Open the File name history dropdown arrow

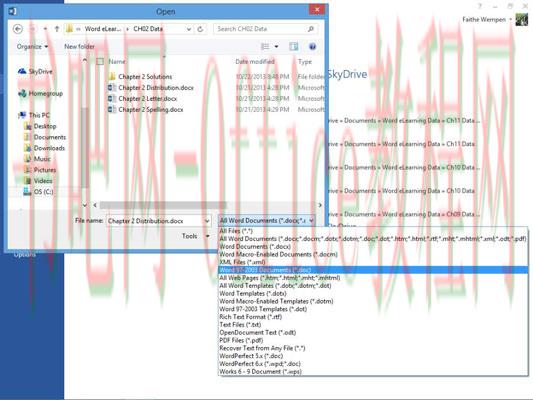[207, 221]
